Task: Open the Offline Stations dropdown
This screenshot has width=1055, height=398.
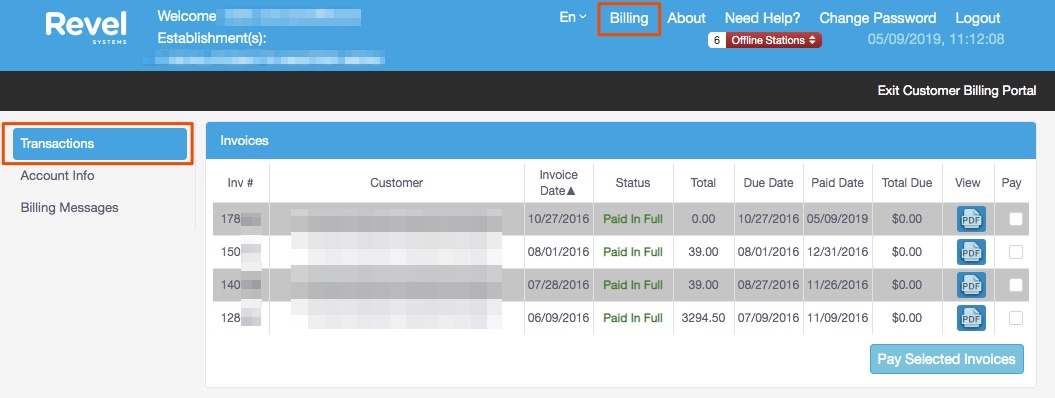Action: pyautogui.click(x=774, y=40)
